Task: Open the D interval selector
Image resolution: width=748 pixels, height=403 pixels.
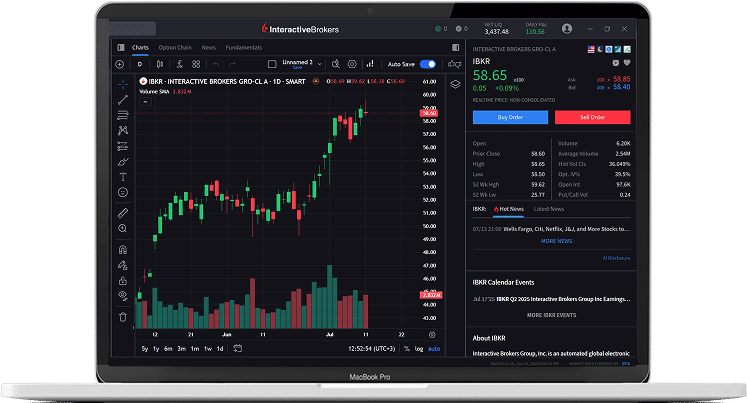Action: coord(140,64)
